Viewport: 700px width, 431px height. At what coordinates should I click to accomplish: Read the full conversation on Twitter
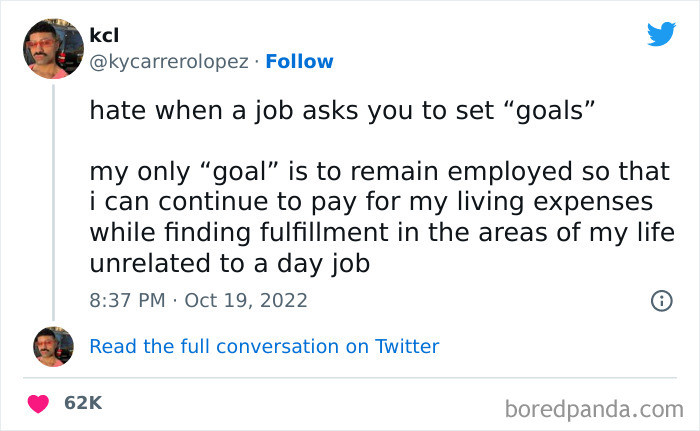click(264, 347)
